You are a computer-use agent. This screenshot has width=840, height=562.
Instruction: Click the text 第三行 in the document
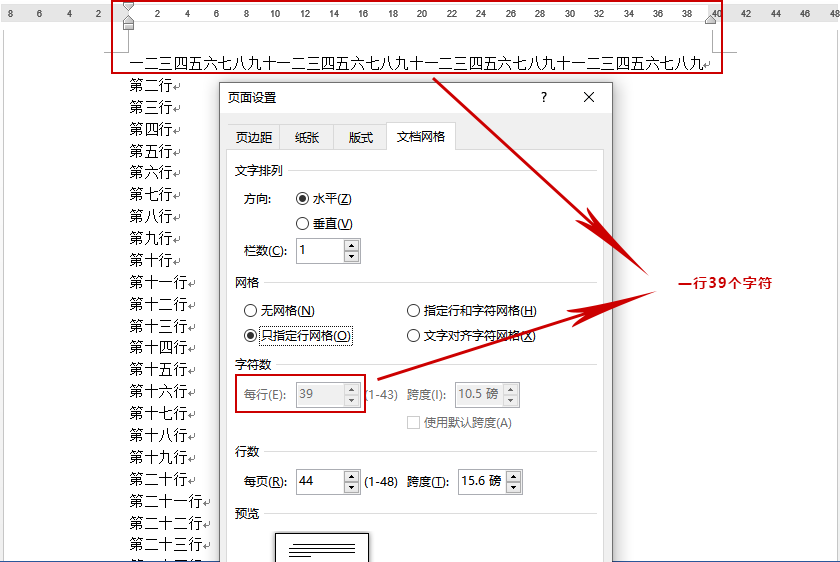[x=151, y=107]
